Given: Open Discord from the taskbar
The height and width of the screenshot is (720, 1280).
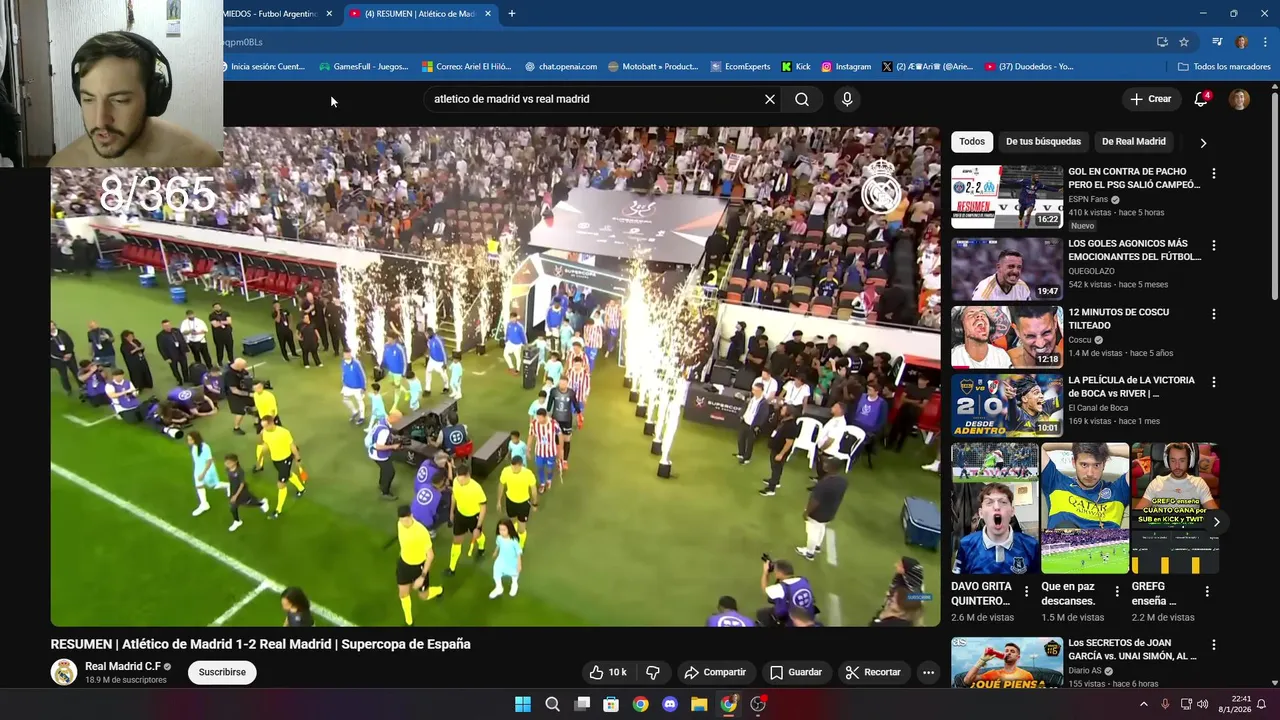Looking at the screenshot, I should coord(670,704).
